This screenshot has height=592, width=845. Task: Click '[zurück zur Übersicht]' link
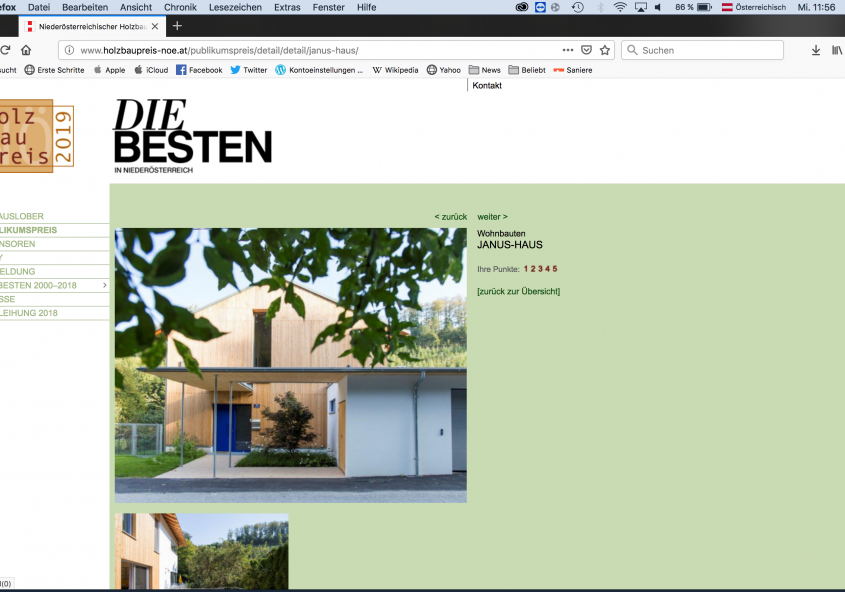pyautogui.click(x=518, y=291)
